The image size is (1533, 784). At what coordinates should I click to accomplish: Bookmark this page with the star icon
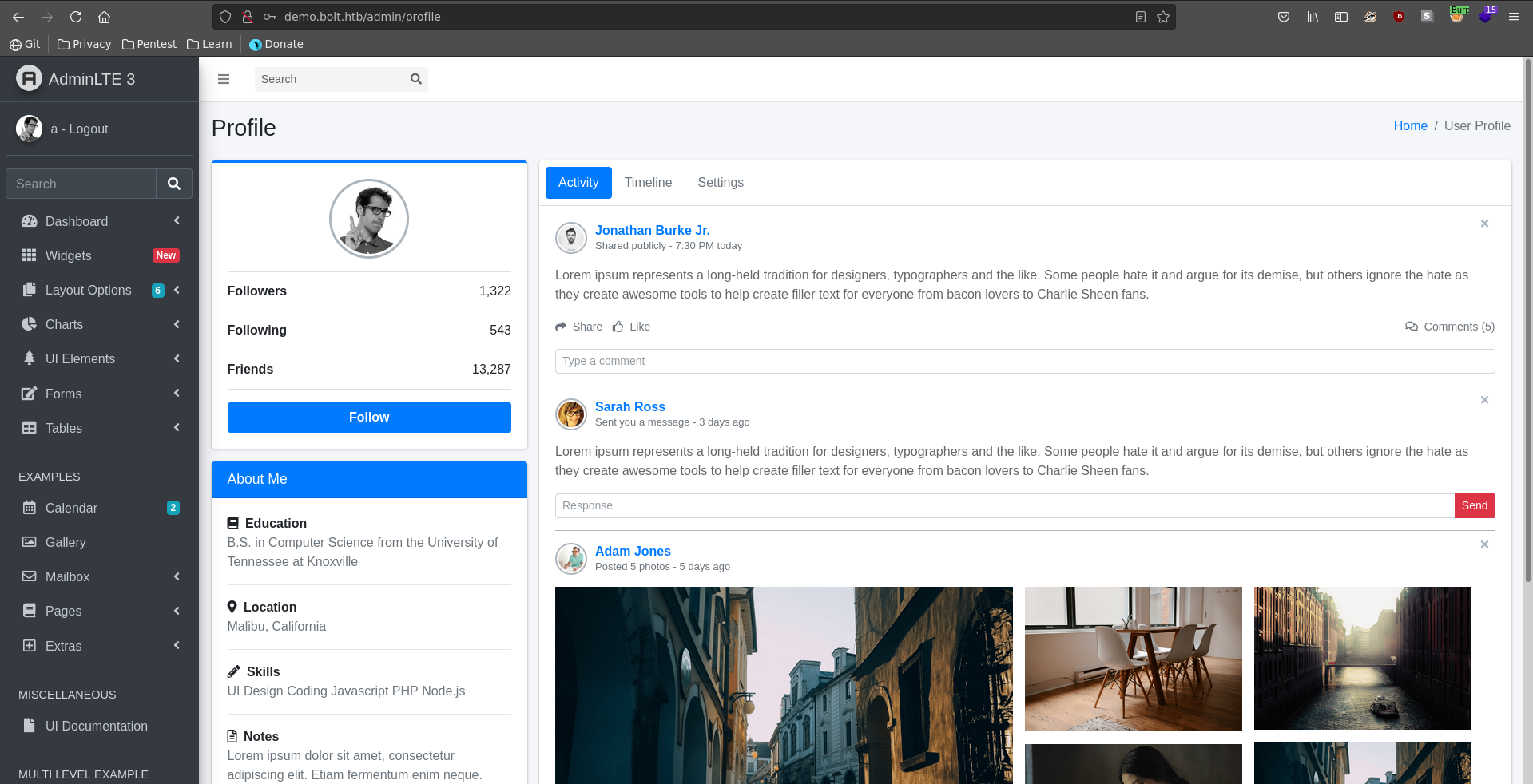coord(1163,17)
